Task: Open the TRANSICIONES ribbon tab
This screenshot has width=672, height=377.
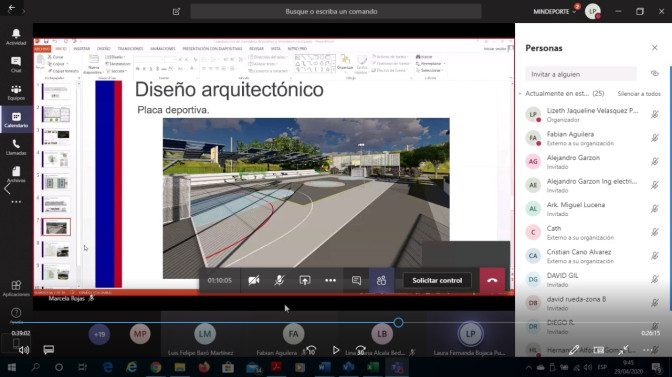Action: pyautogui.click(x=130, y=49)
